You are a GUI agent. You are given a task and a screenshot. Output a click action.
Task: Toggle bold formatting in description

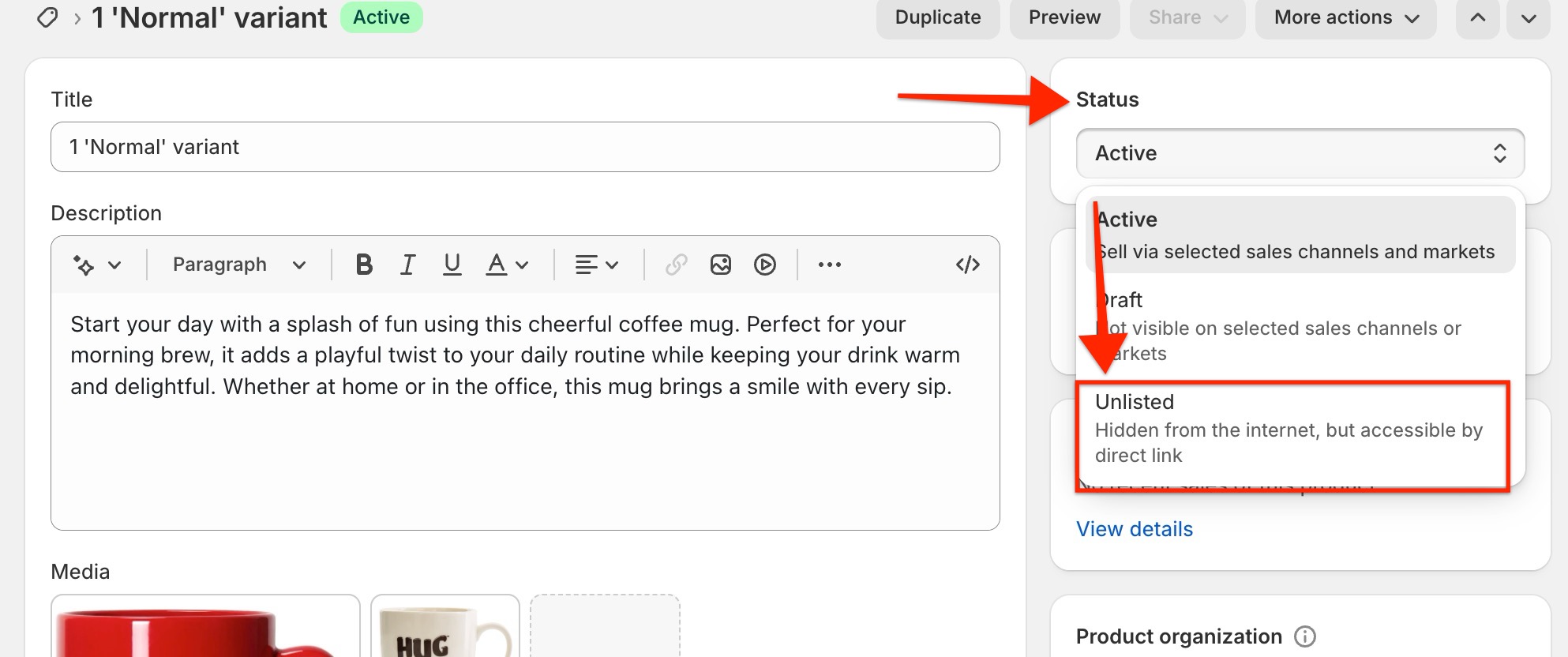(x=364, y=265)
